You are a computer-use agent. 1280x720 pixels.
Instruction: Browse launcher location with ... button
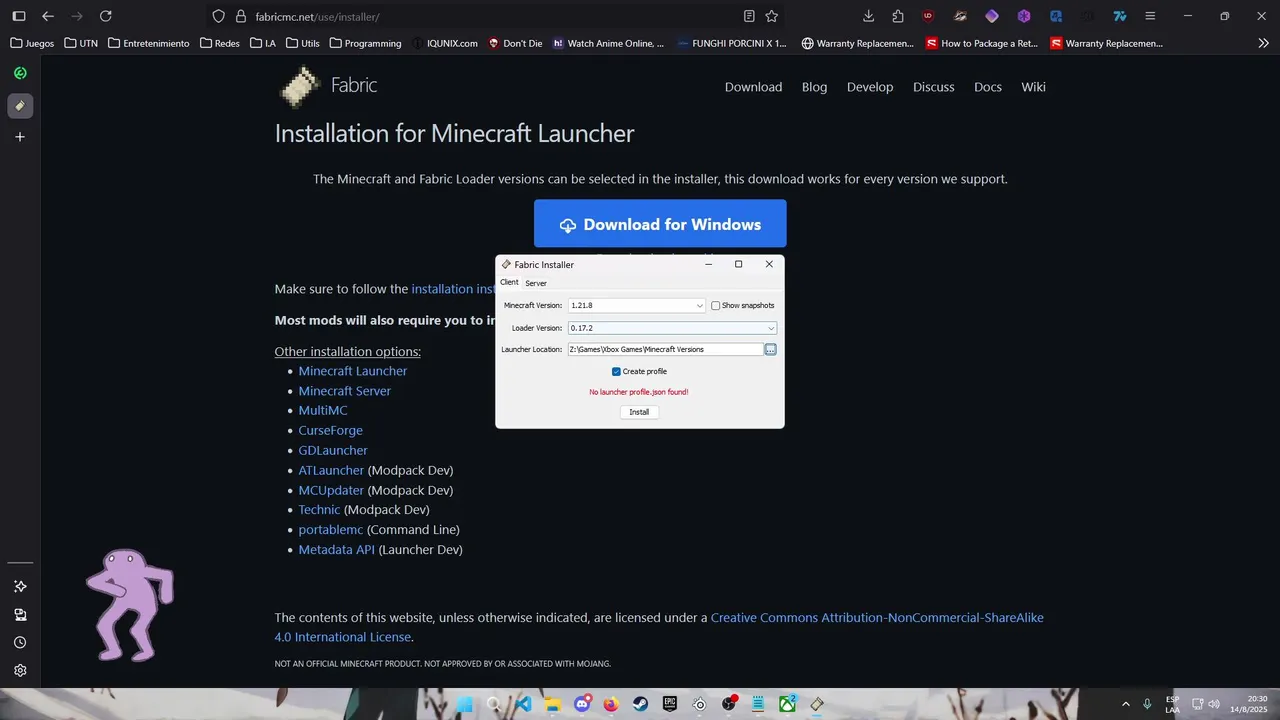(x=771, y=349)
